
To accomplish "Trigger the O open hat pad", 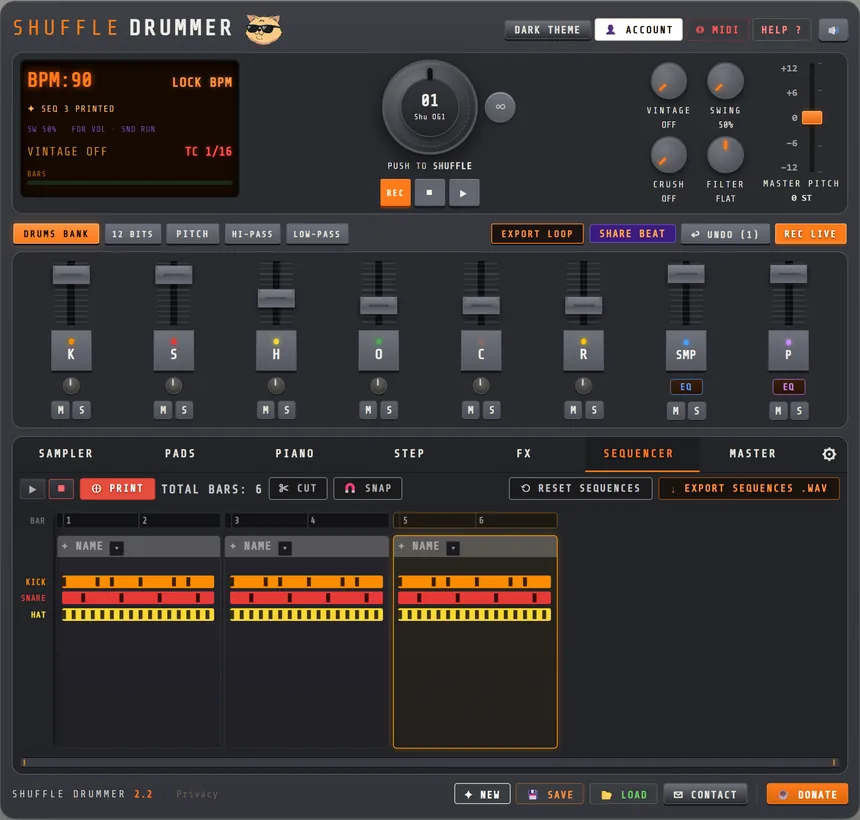I will (378, 350).
